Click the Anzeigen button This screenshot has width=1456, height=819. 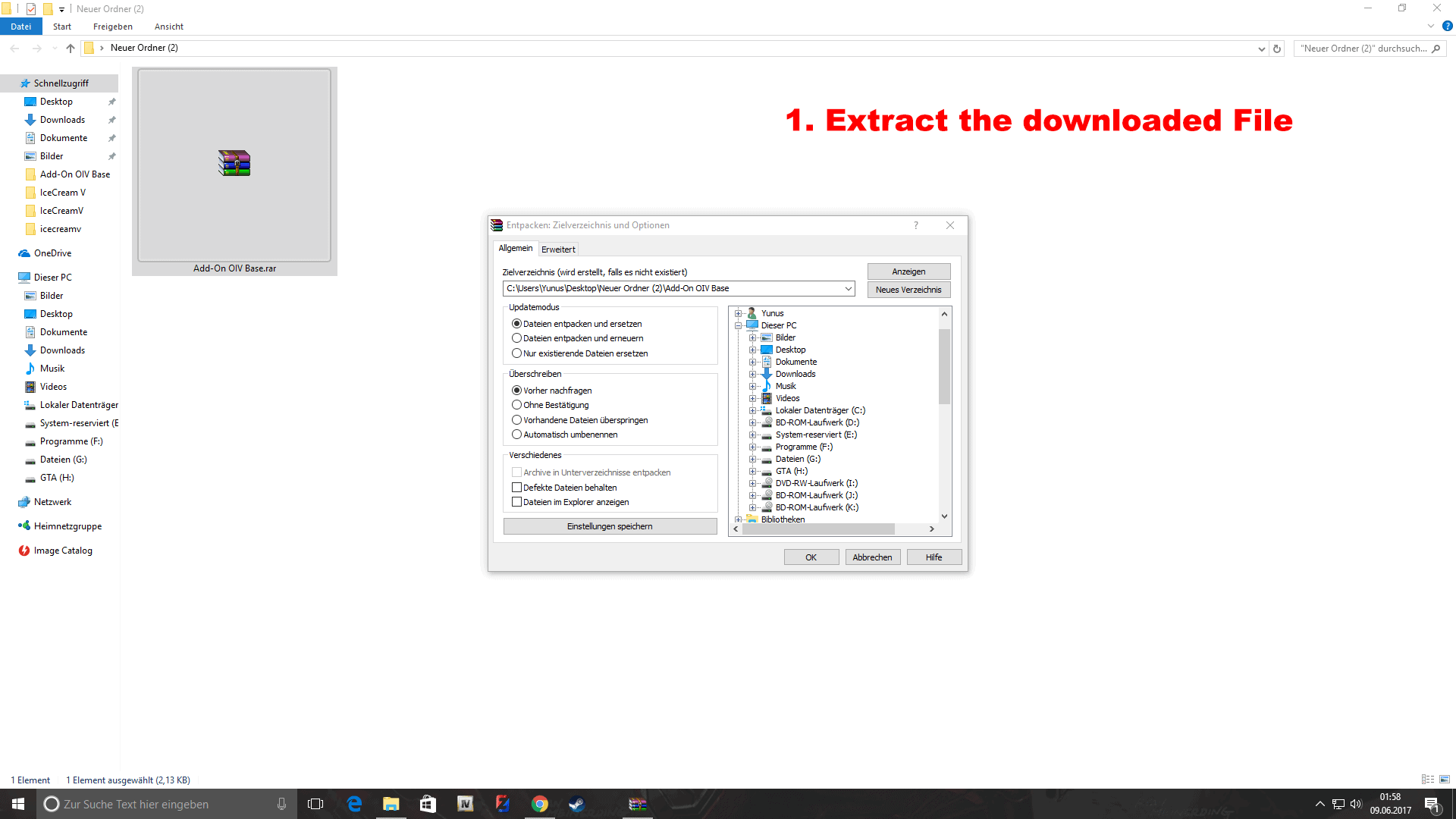(x=908, y=271)
